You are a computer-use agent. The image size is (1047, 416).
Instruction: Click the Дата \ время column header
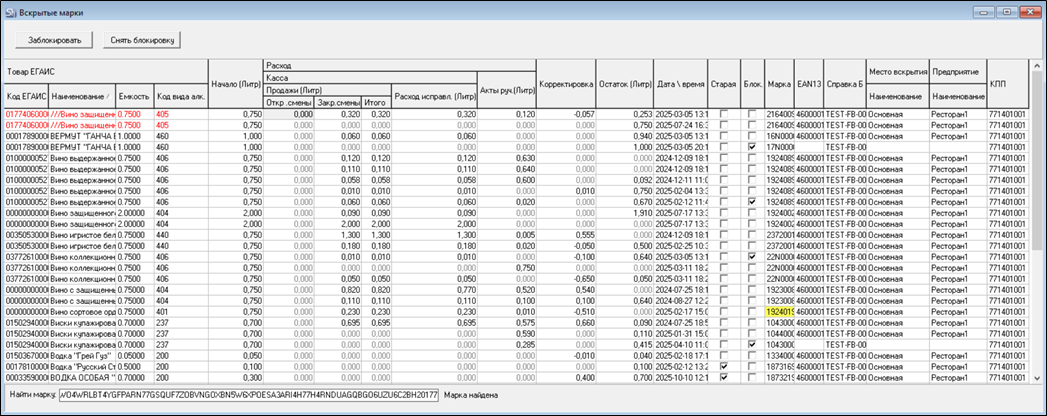pos(682,83)
